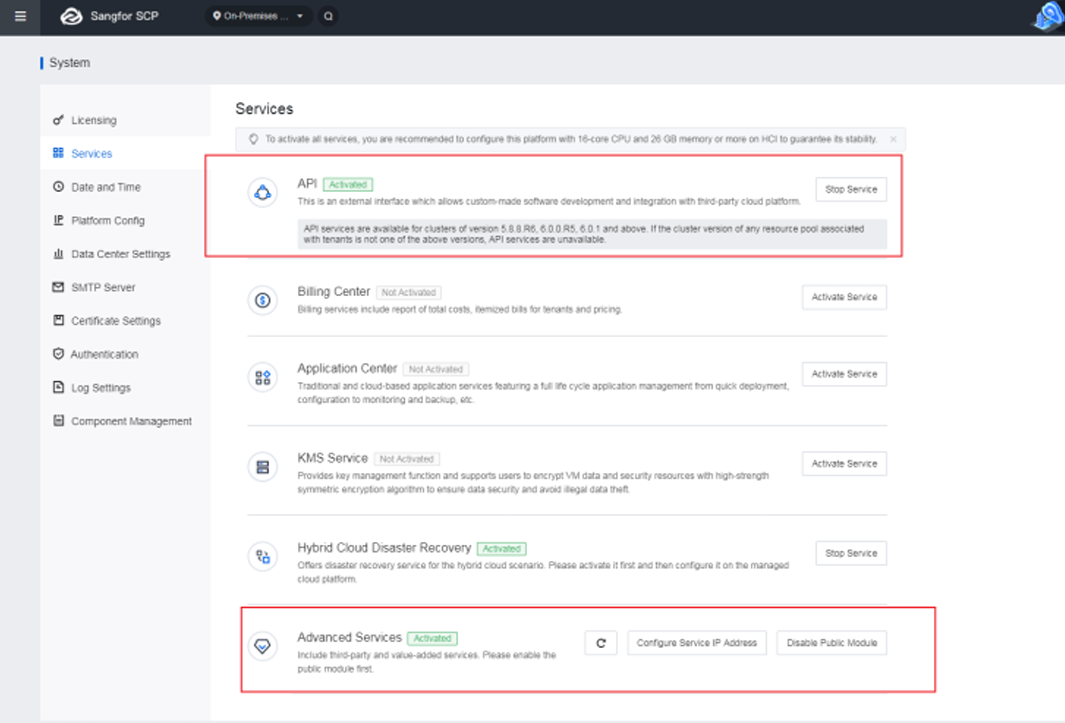1065x723 pixels.
Task: Click the Licensing key icon in sidebar
Action: click(58, 119)
